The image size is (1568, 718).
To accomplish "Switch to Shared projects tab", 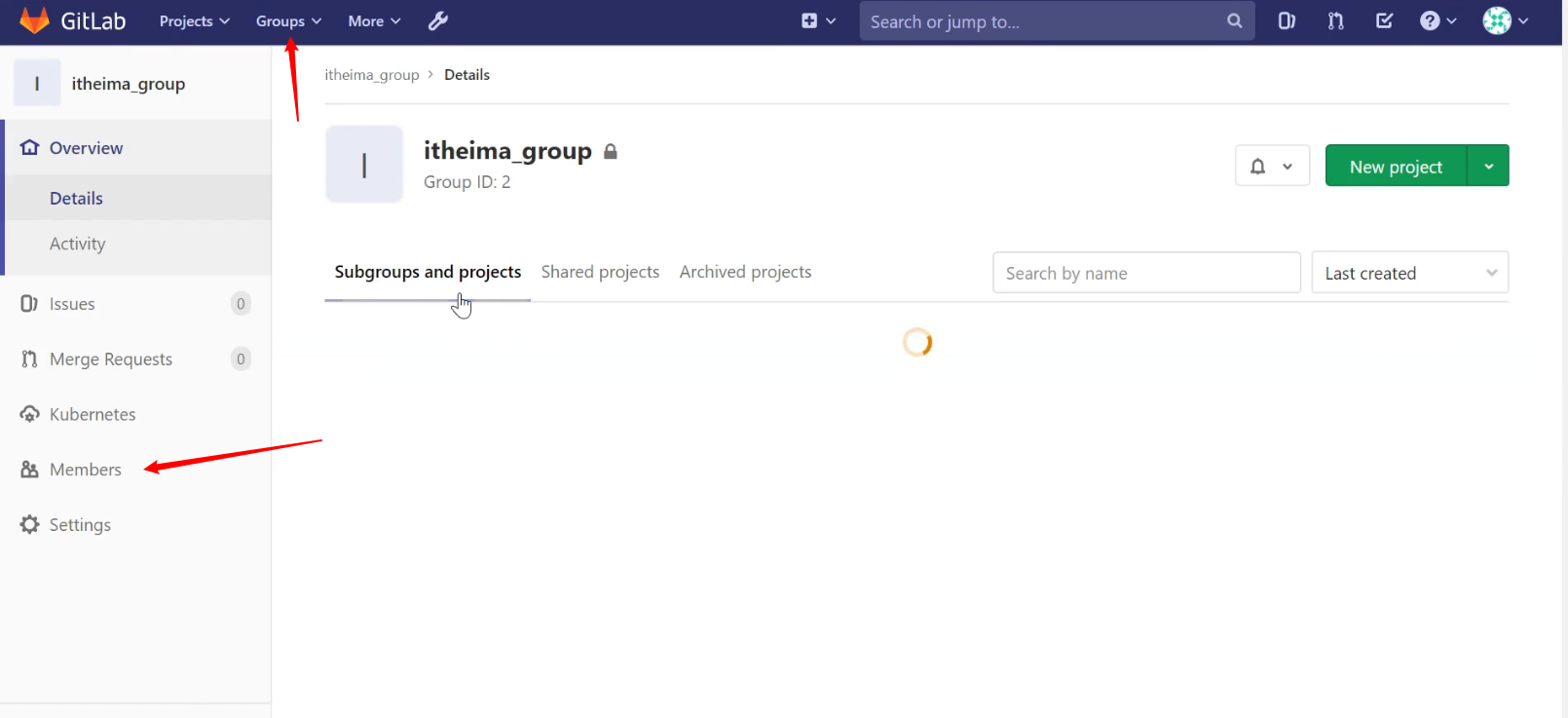I will (600, 272).
